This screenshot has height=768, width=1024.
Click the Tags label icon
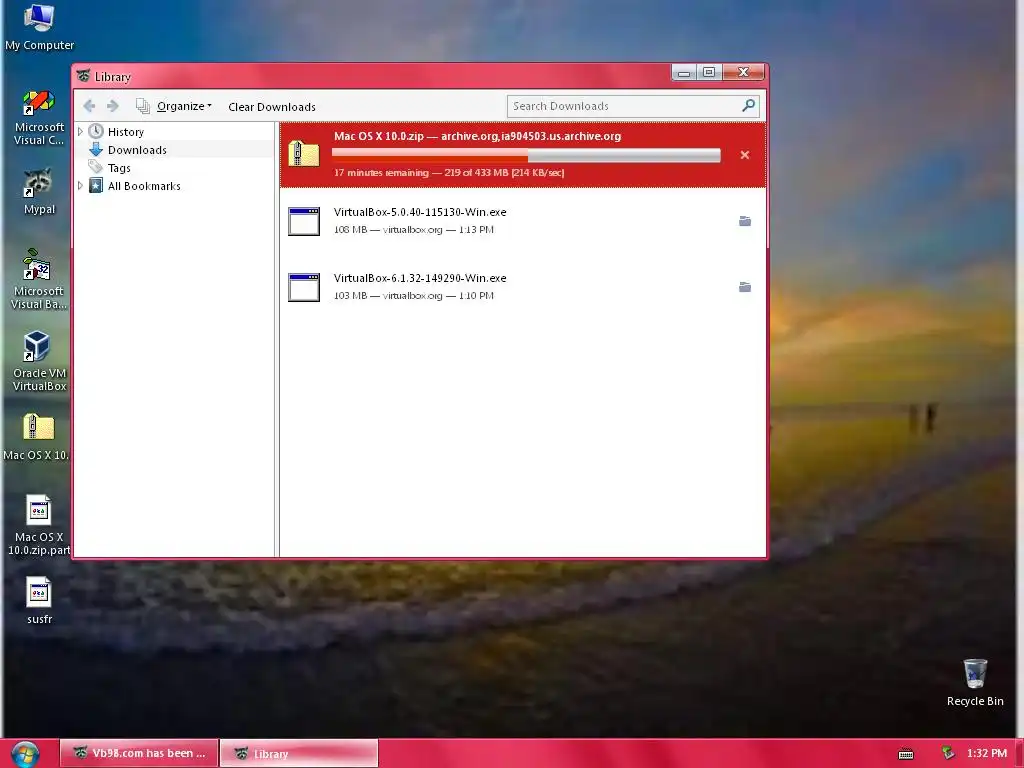tap(96, 167)
